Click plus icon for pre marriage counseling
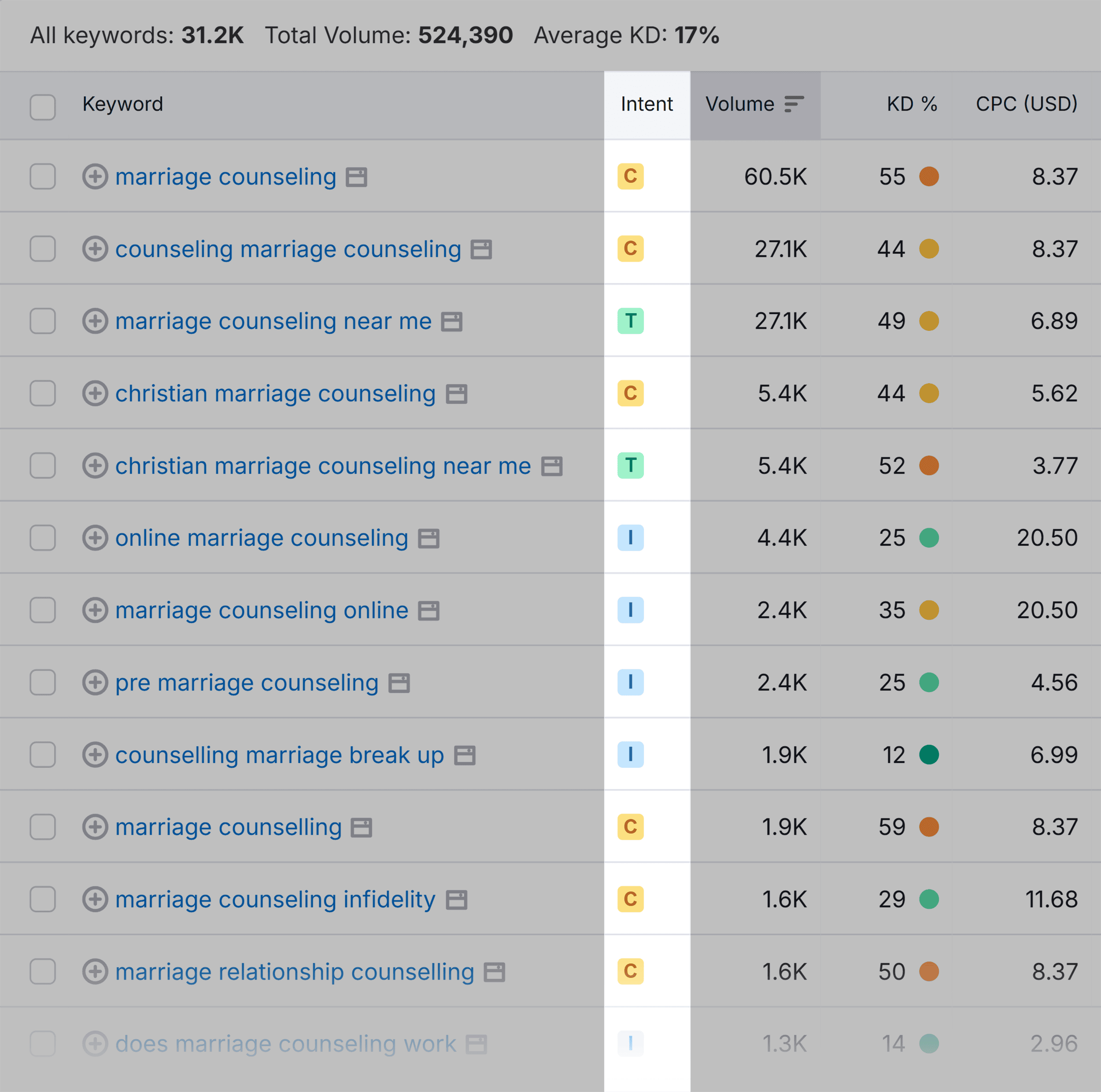 point(95,682)
